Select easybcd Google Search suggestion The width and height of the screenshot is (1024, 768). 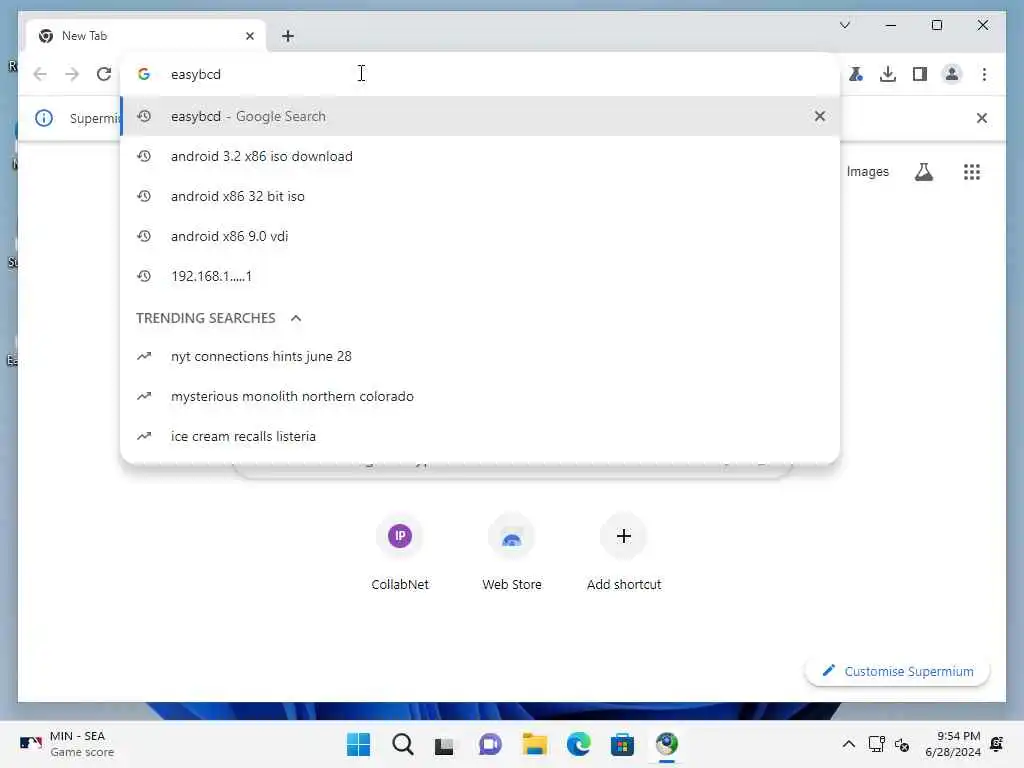[x=480, y=116]
